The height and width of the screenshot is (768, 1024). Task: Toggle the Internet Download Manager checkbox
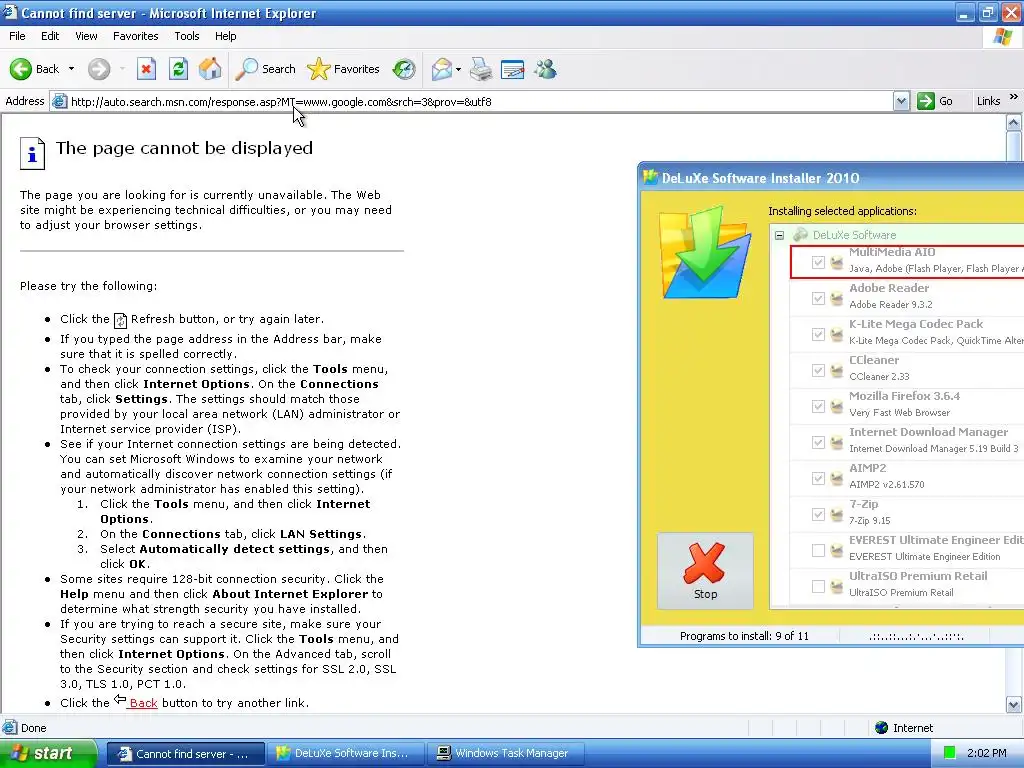pyautogui.click(x=818, y=442)
